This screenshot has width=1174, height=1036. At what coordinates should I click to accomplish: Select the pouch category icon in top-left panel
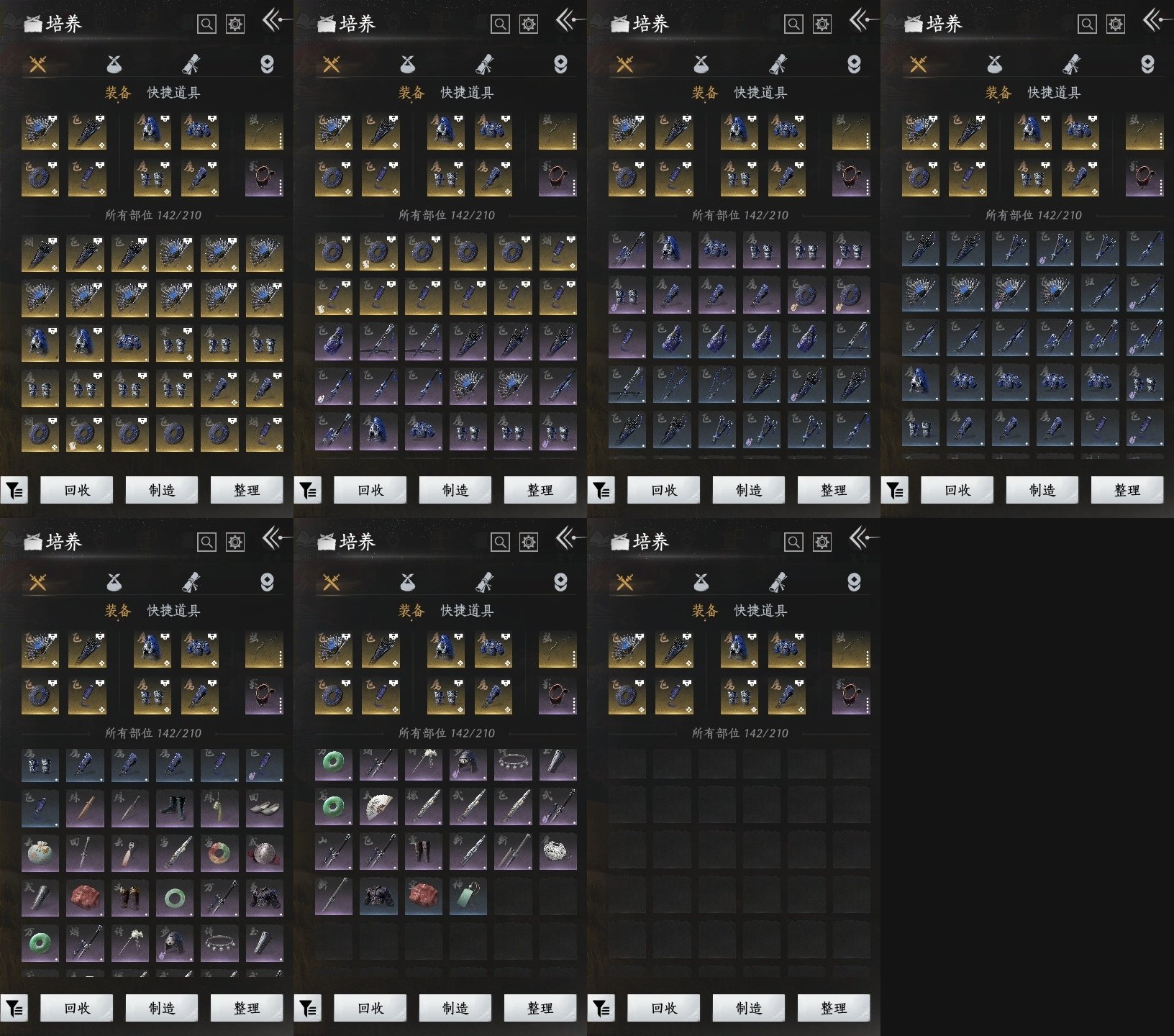[x=114, y=65]
